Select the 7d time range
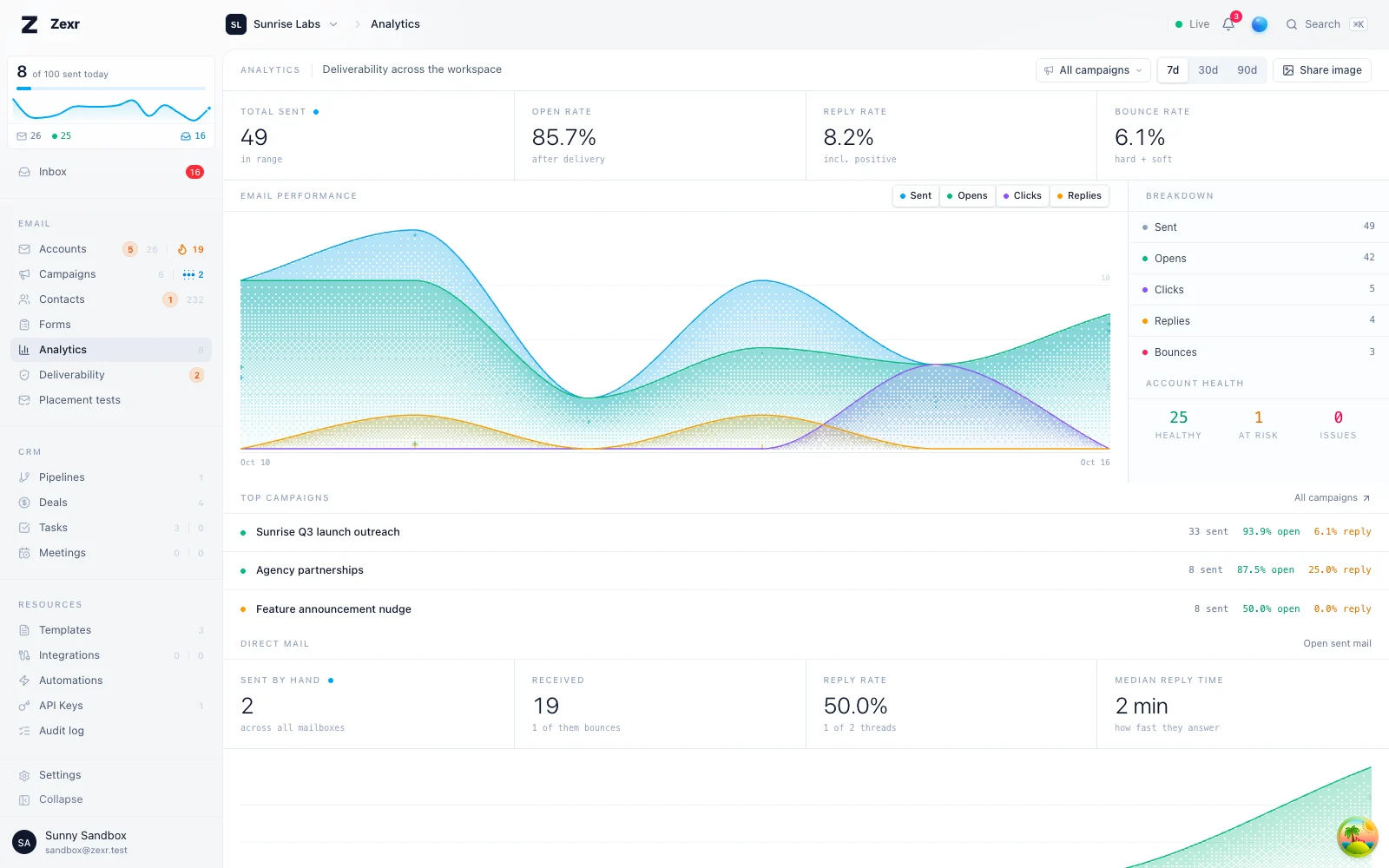The width and height of the screenshot is (1389, 868). [1173, 70]
